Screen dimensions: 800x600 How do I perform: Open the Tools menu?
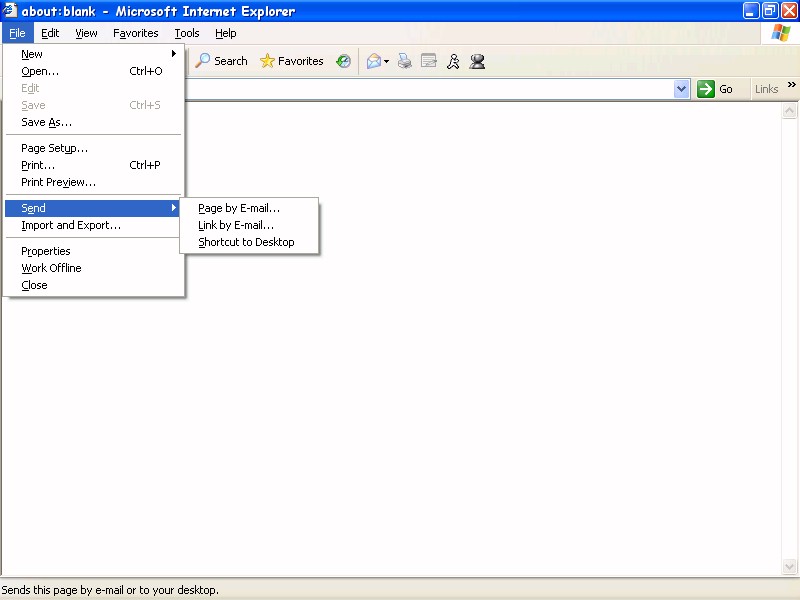click(187, 33)
